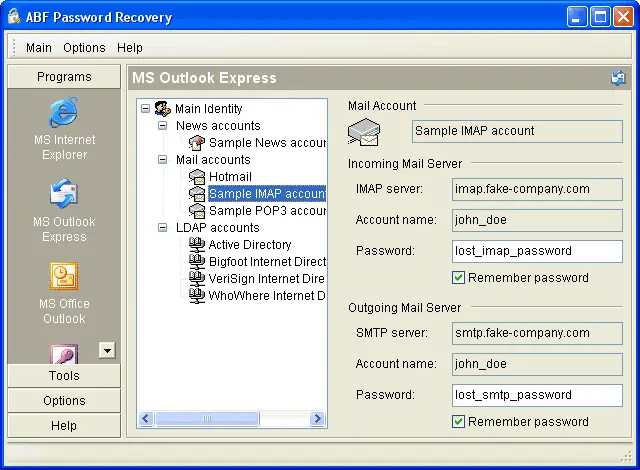Viewport: 640px width, 470px height.
Task: Open the MS Office Outlook sidebar icon
Action: pos(64,276)
